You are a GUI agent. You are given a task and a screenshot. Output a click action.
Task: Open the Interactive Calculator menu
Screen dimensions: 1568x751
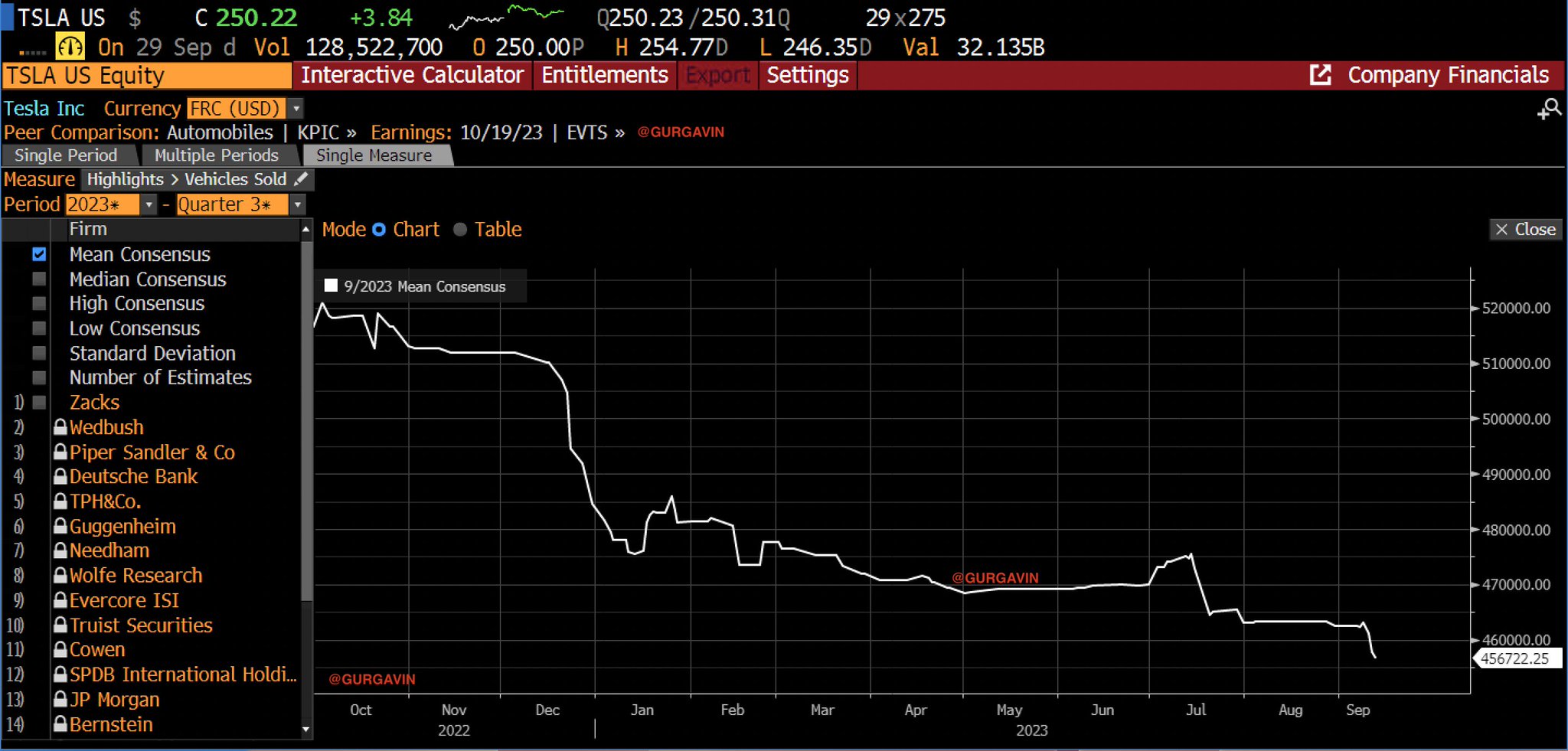(412, 75)
